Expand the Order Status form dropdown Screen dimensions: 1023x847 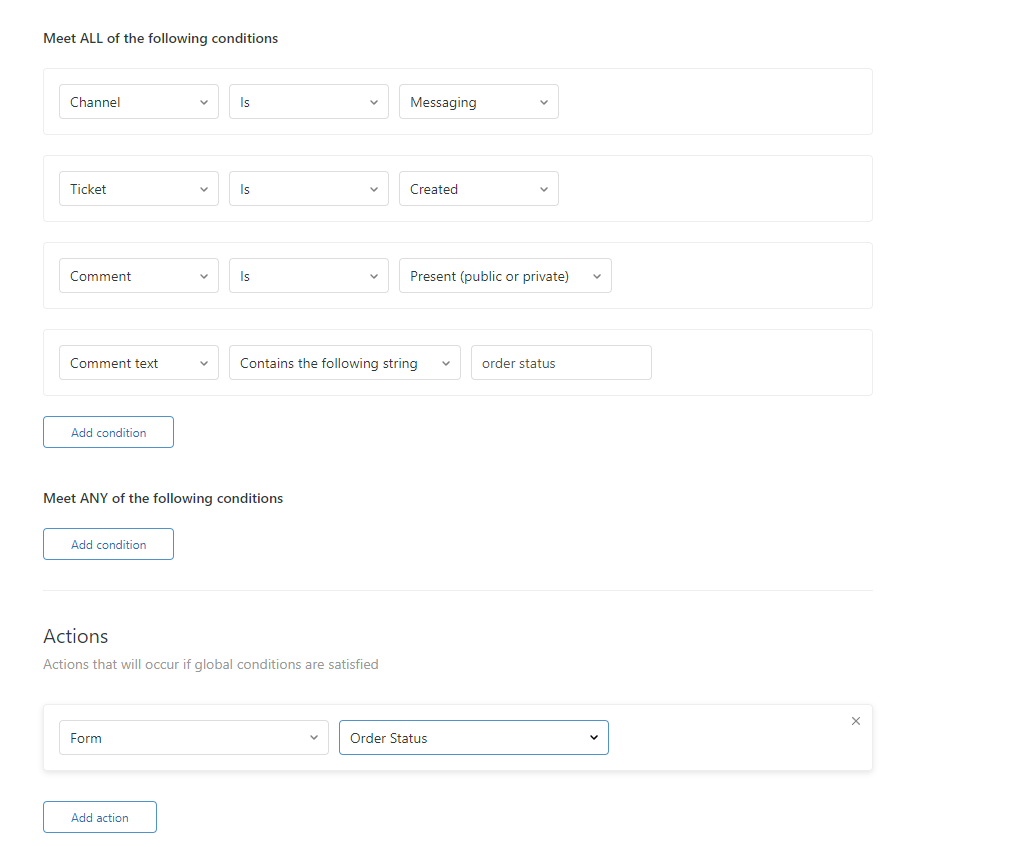(x=473, y=738)
